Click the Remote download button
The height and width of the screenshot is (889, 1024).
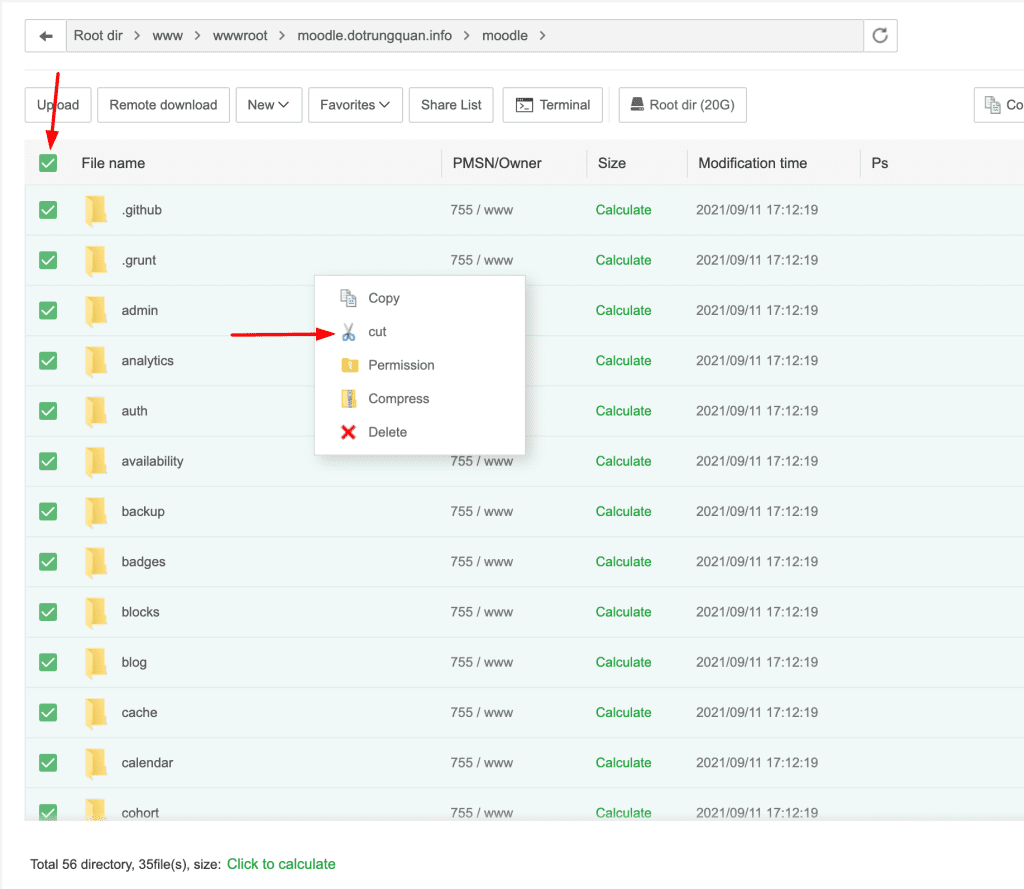tap(163, 105)
